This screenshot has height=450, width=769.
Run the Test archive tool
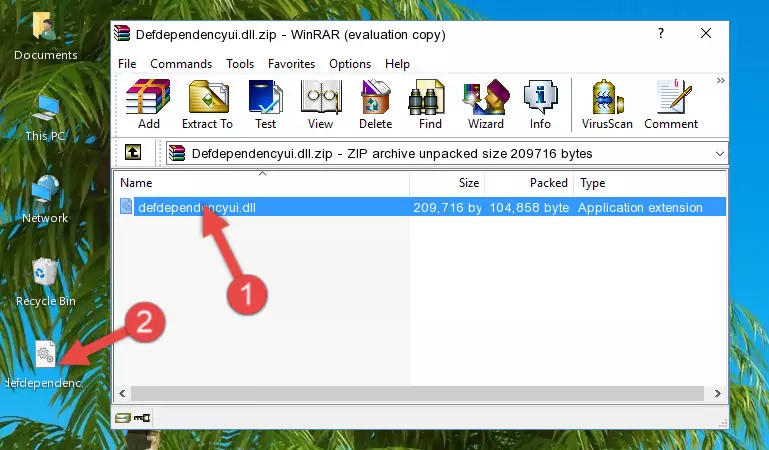[265, 104]
